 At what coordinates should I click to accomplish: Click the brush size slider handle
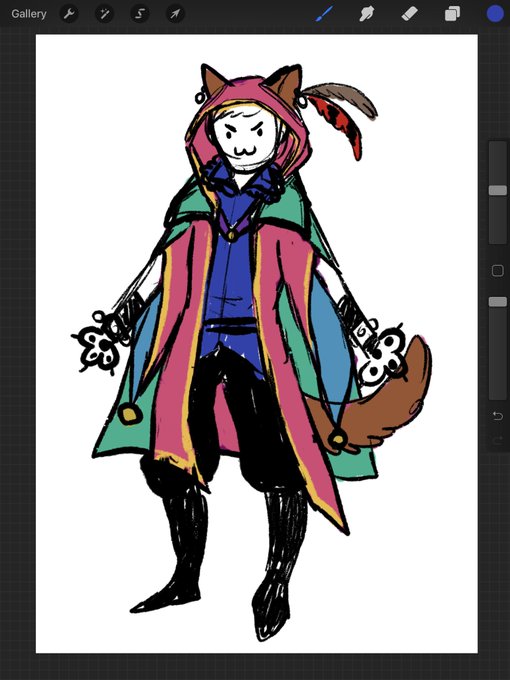498,190
